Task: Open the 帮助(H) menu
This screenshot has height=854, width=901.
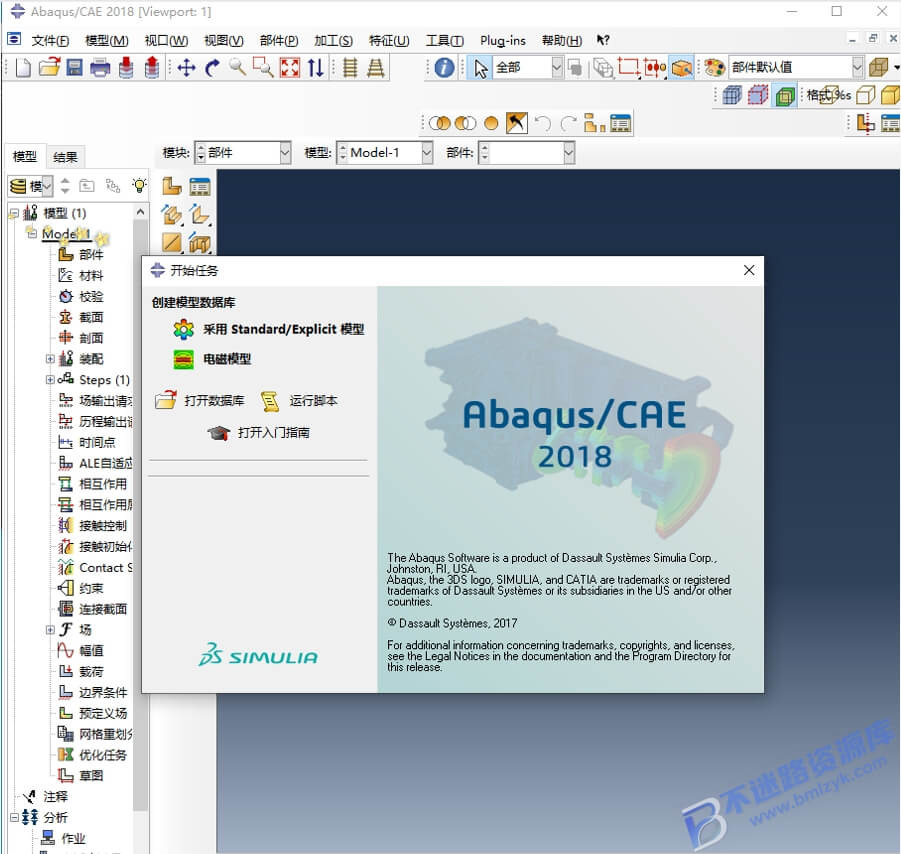Action: click(562, 40)
